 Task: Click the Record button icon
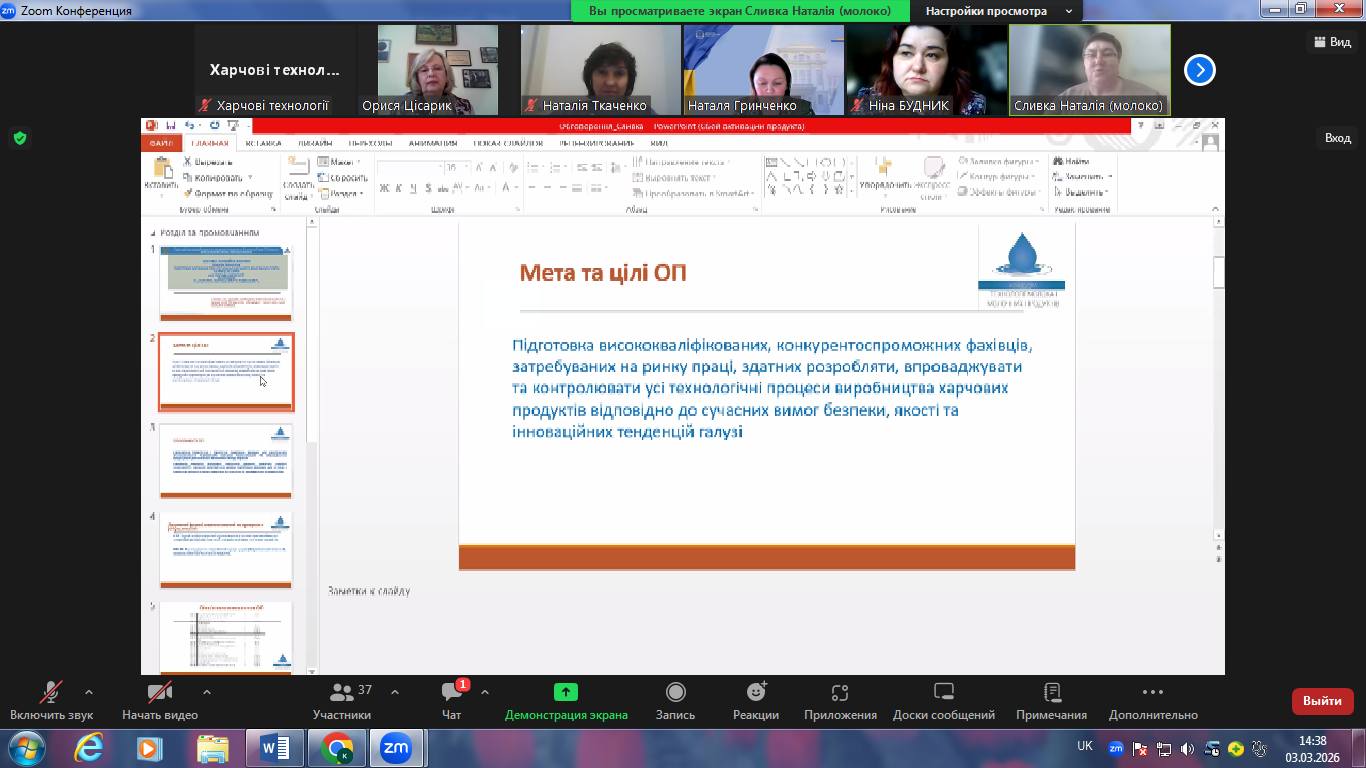point(675,693)
